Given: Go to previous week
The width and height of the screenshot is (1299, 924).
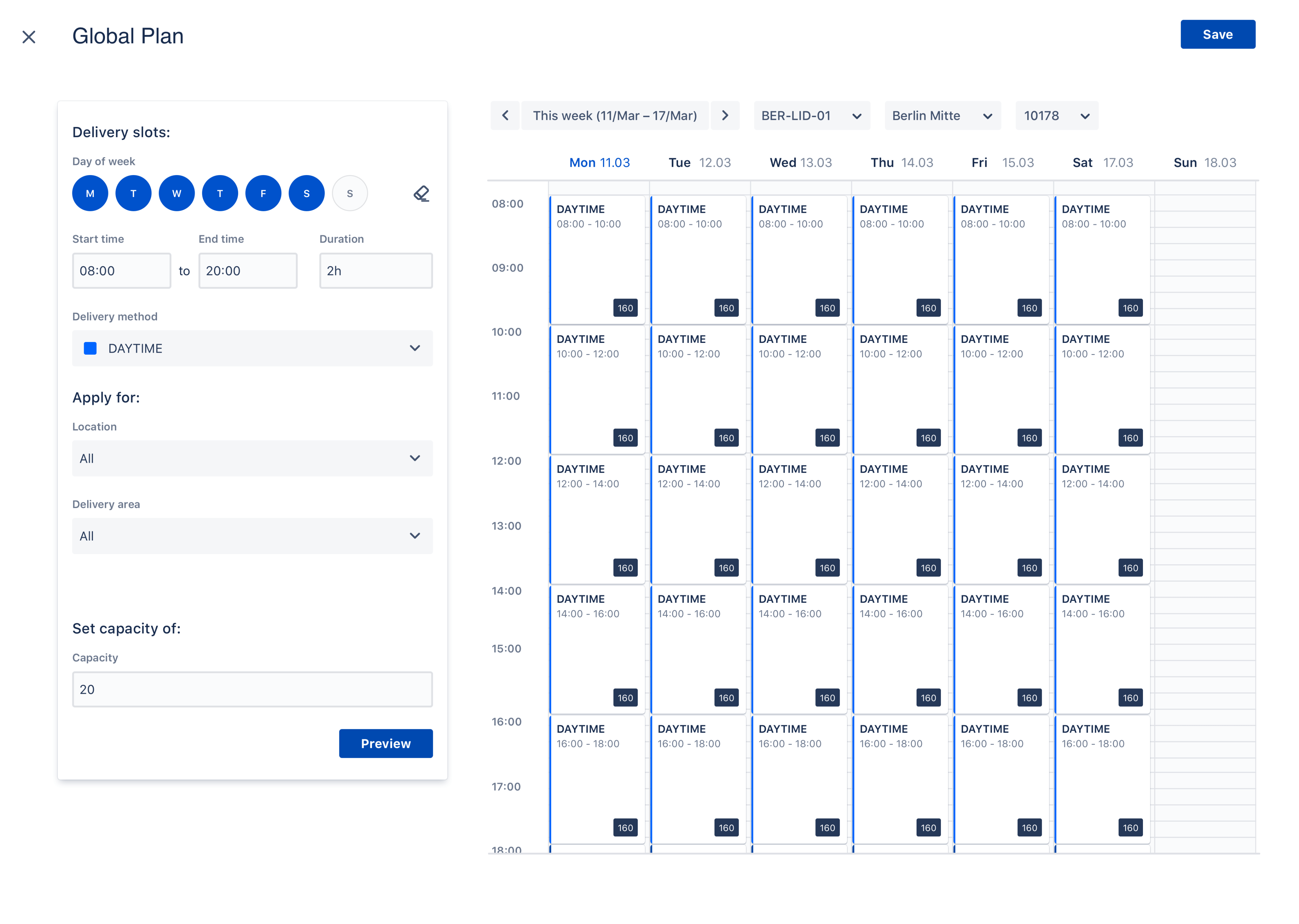Looking at the screenshot, I should [505, 115].
